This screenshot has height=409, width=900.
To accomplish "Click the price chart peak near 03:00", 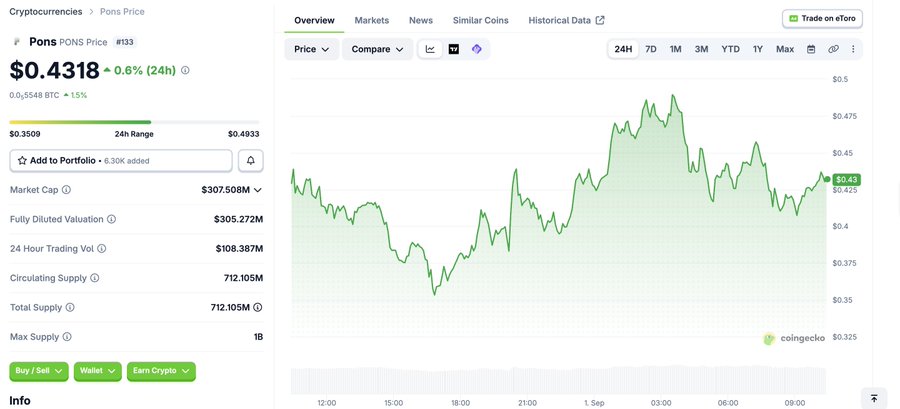I will click(x=672, y=96).
